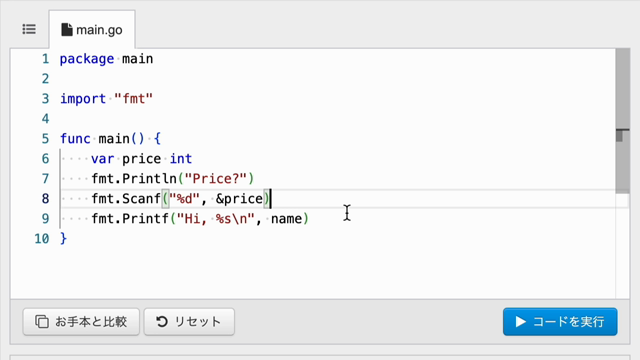This screenshot has width=640, height=360.
Task: Click the circular arrow reset icon
Action: (x=162, y=322)
